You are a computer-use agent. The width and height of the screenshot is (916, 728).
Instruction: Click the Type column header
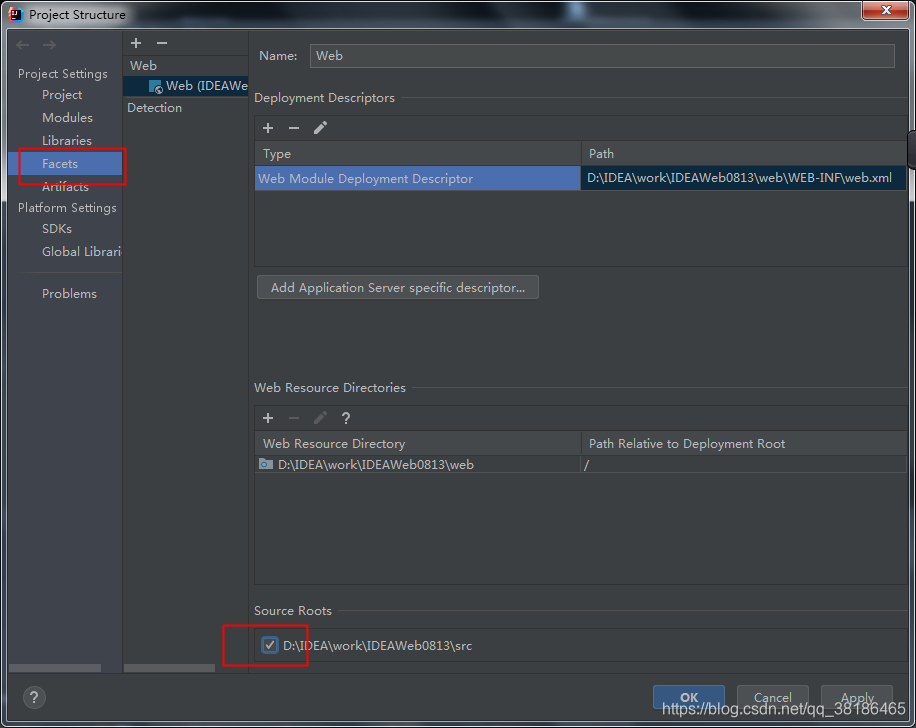pos(418,154)
